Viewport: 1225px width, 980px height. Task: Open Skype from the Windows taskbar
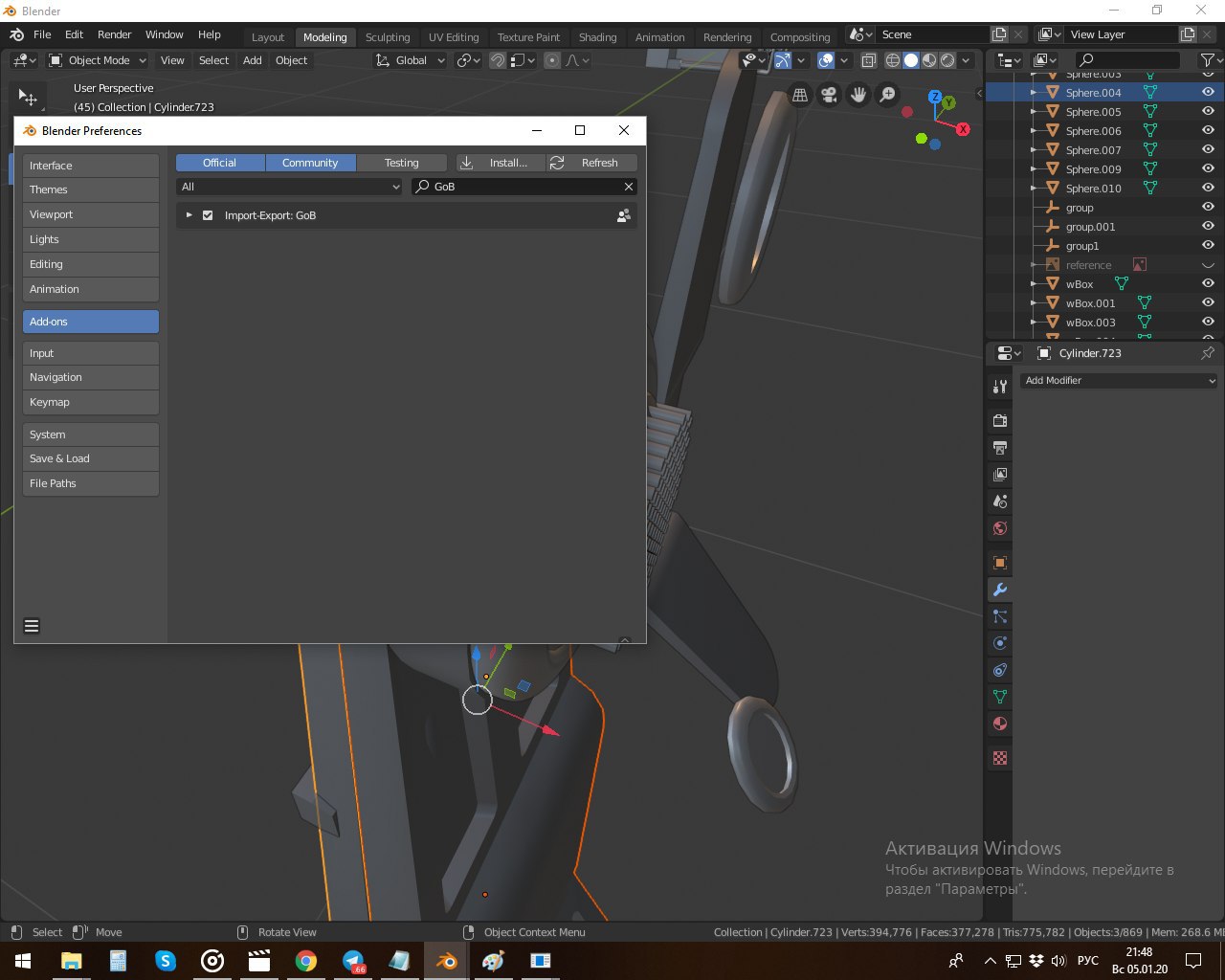click(x=166, y=961)
